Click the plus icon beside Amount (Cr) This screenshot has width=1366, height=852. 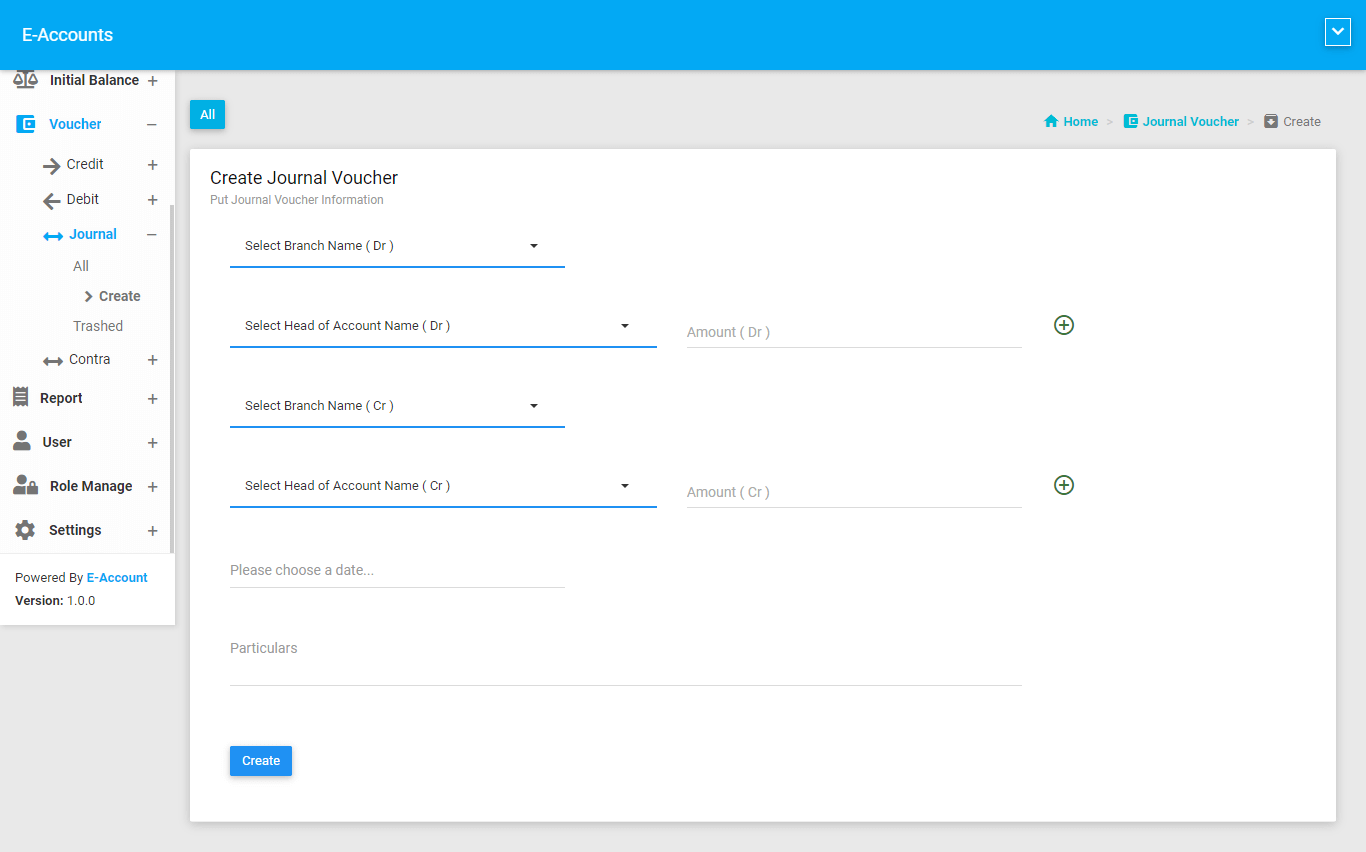coord(1064,485)
